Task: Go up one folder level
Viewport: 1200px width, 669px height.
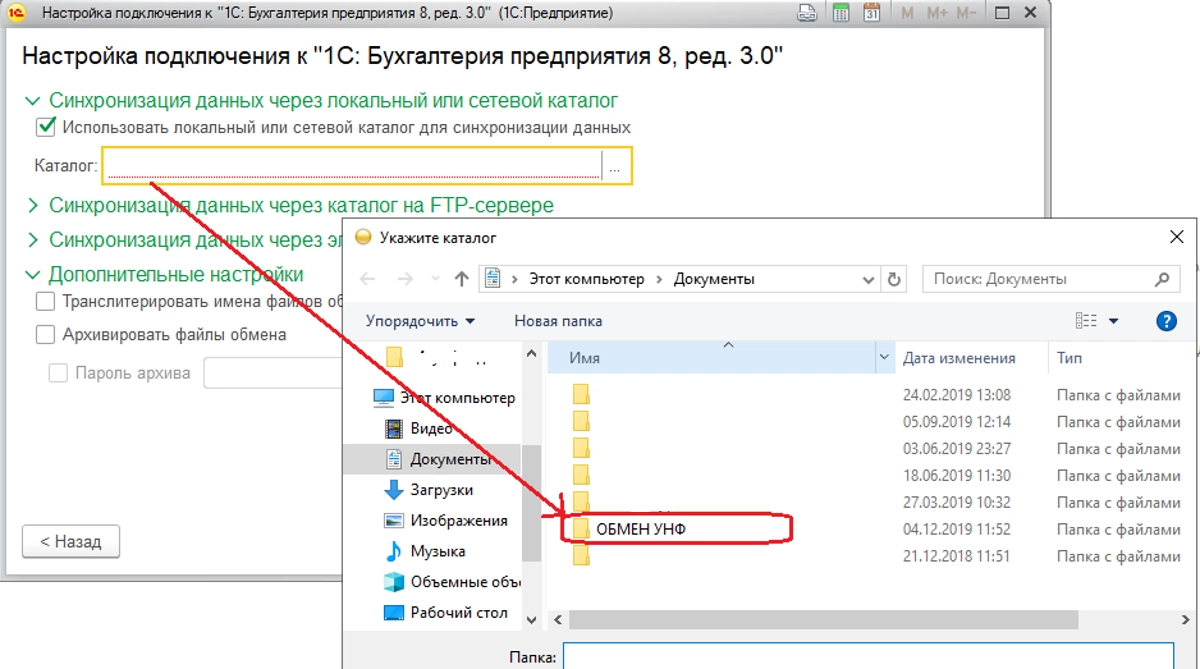Action: pos(461,280)
